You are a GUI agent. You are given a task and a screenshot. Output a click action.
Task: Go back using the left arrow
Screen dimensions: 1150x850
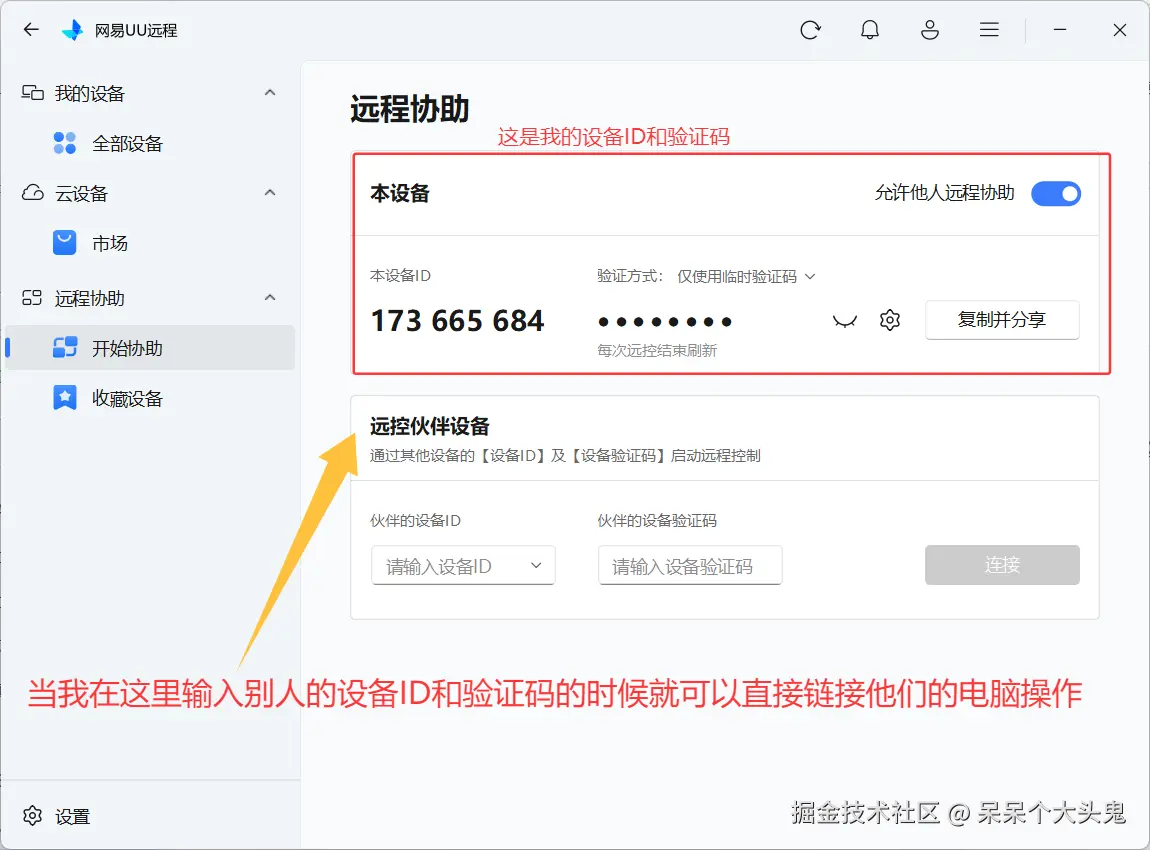coord(31,29)
